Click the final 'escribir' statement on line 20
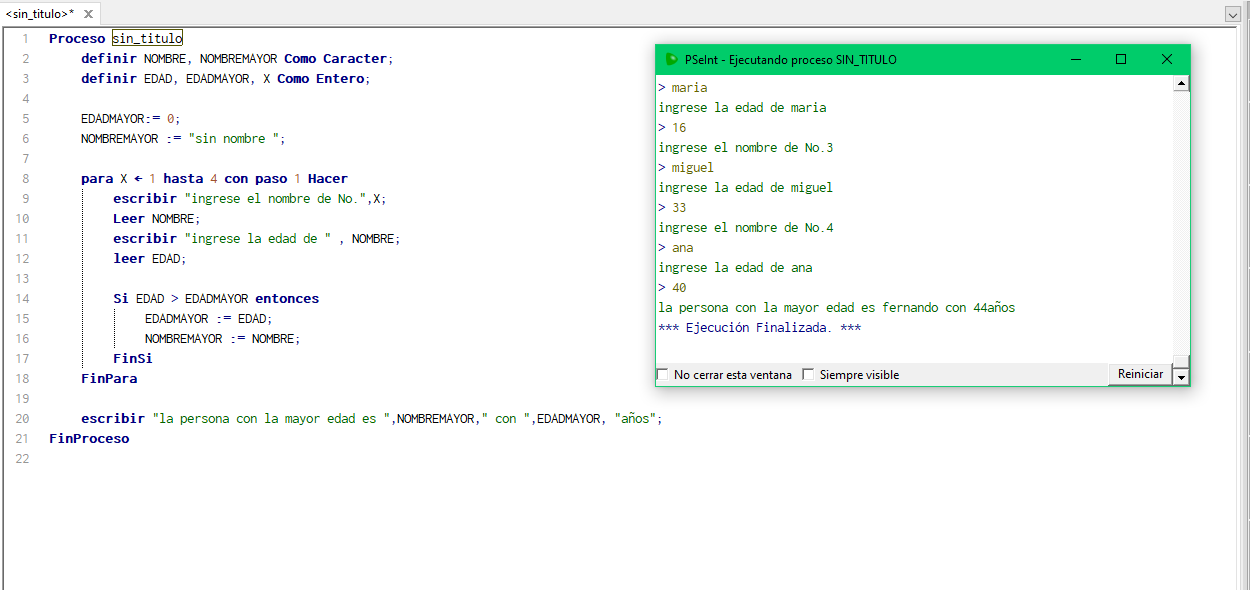 pyautogui.click(x=372, y=418)
